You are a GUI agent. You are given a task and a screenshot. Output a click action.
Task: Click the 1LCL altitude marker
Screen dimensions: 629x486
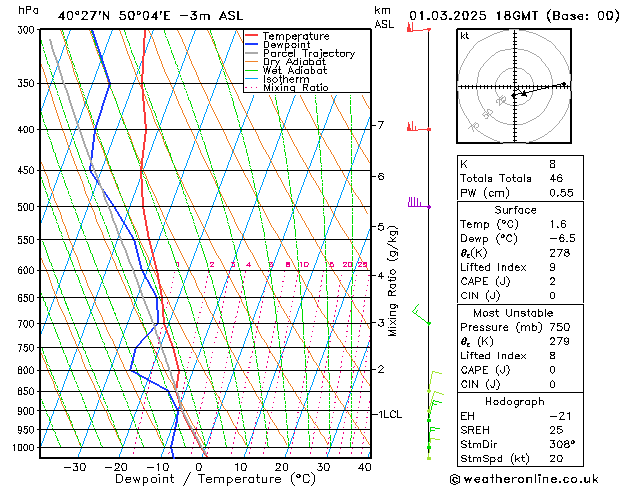390,414
